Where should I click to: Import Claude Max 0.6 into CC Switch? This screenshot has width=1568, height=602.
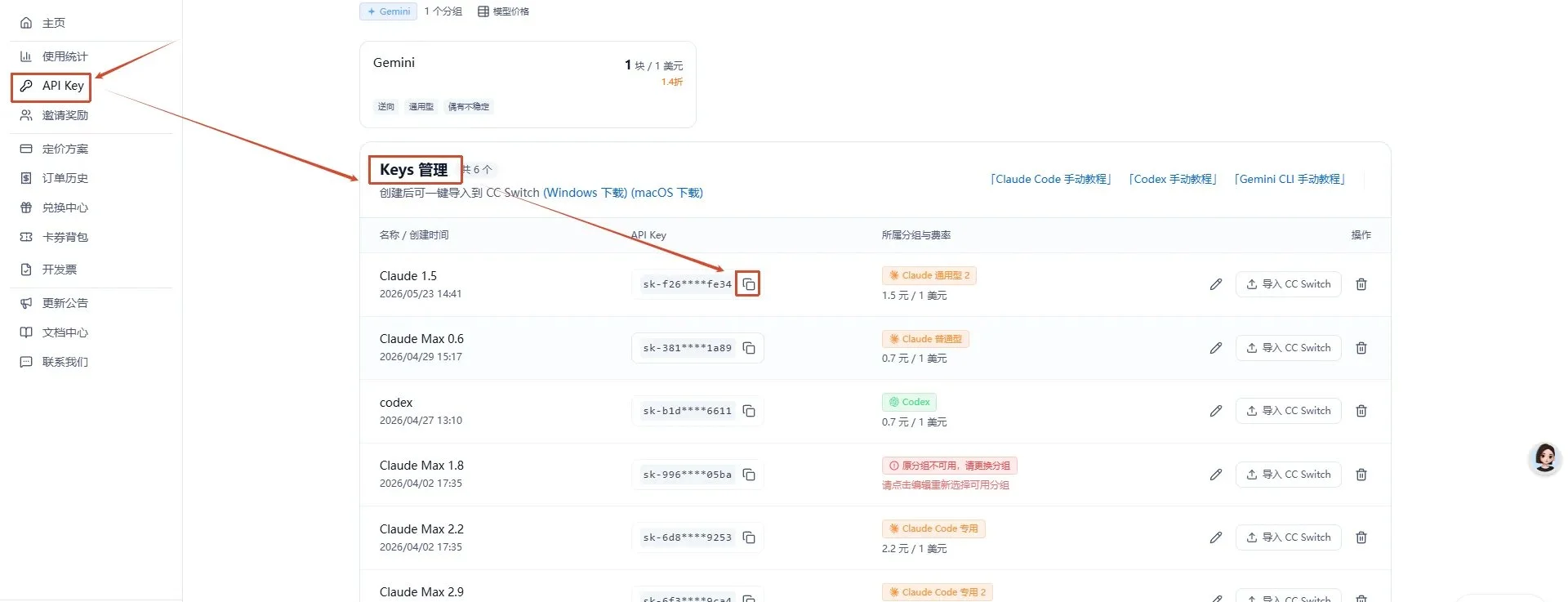[1288, 348]
